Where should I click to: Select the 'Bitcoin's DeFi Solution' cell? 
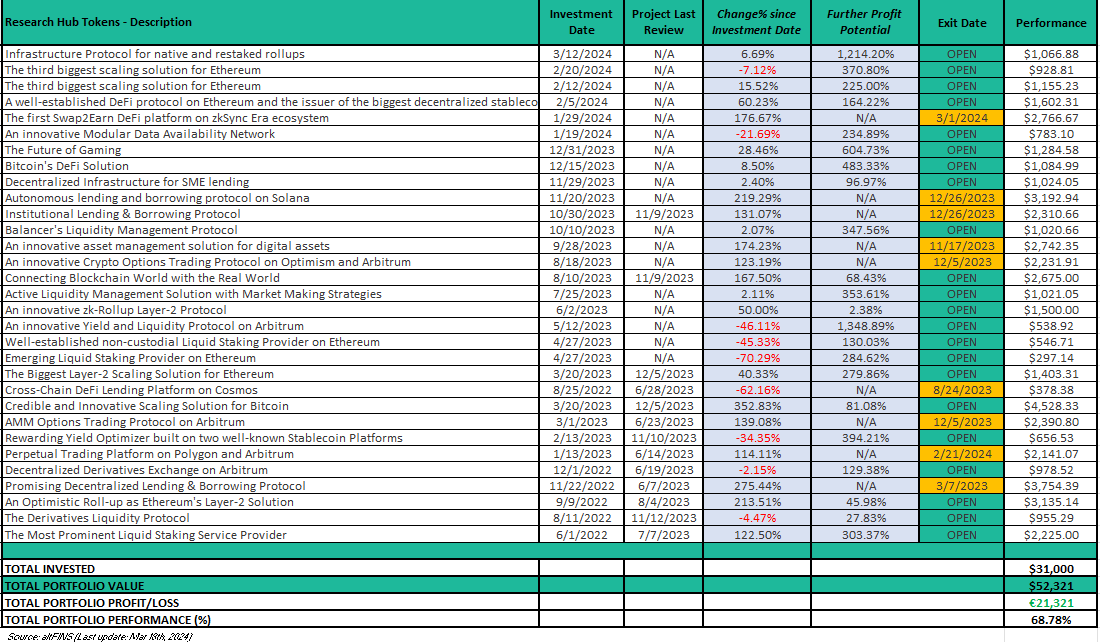pyautogui.click(x=67, y=166)
